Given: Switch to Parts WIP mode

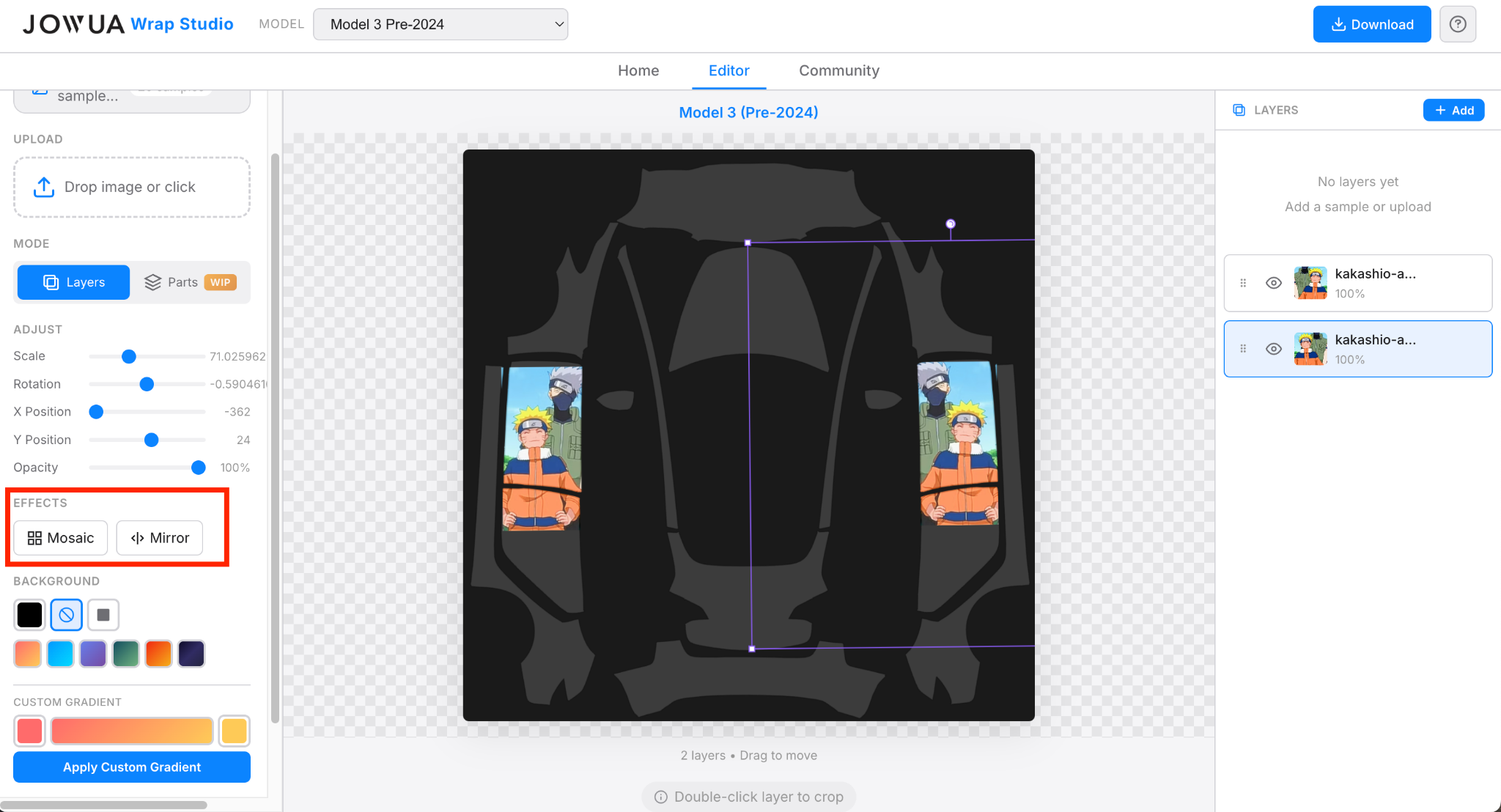Looking at the screenshot, I should (190, 282).
